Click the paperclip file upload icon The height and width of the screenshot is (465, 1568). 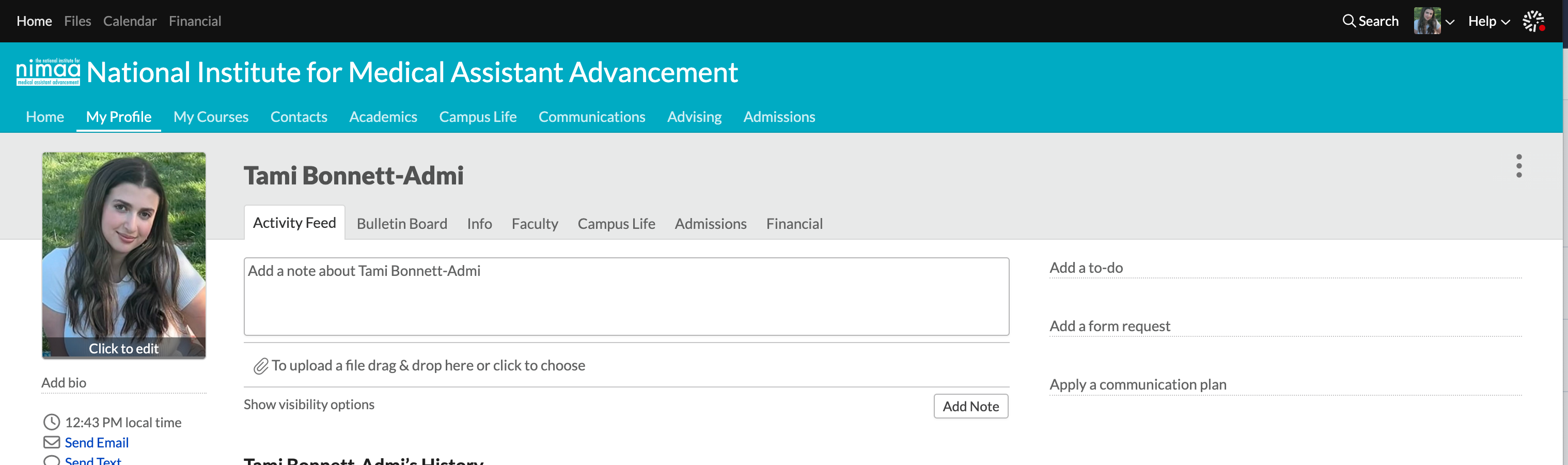(x=260, y=366)
